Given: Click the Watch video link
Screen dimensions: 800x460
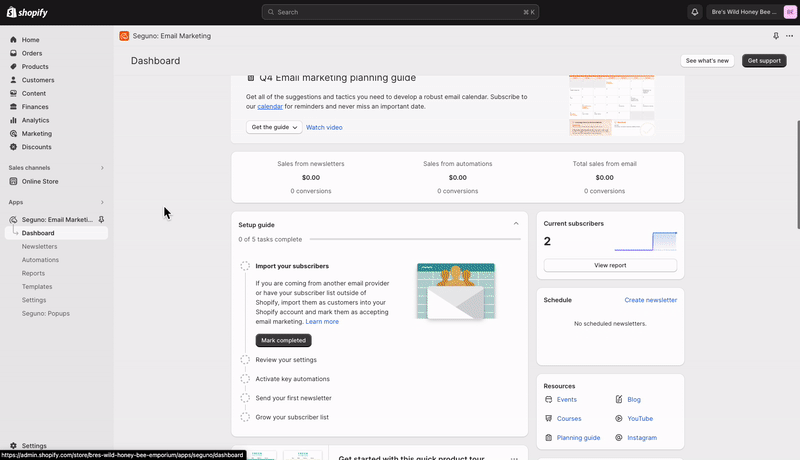Looking at the screenshot, I should click(324, 127).
